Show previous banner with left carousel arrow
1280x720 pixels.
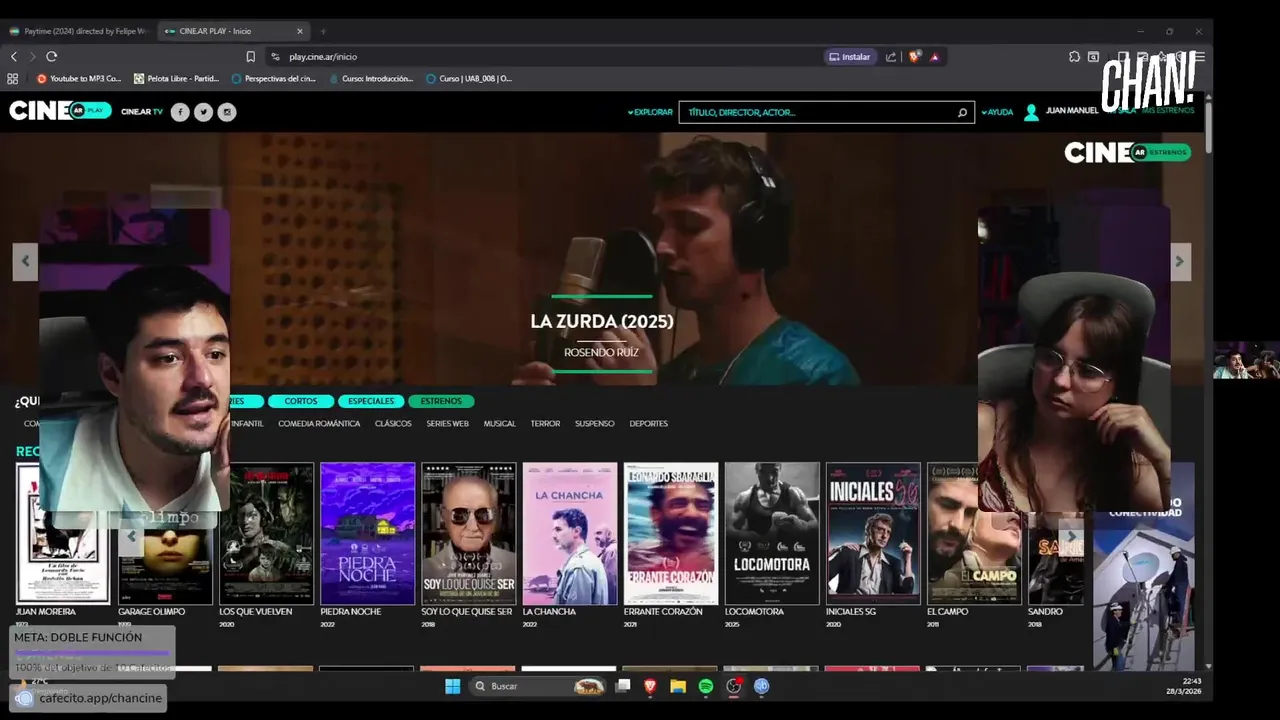tap(25, 262)
